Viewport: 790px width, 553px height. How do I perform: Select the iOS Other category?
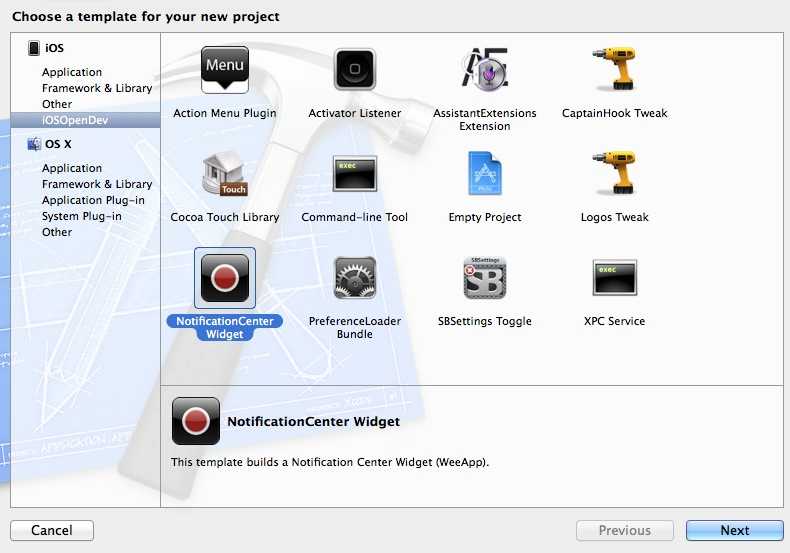(x=57, y=104)
